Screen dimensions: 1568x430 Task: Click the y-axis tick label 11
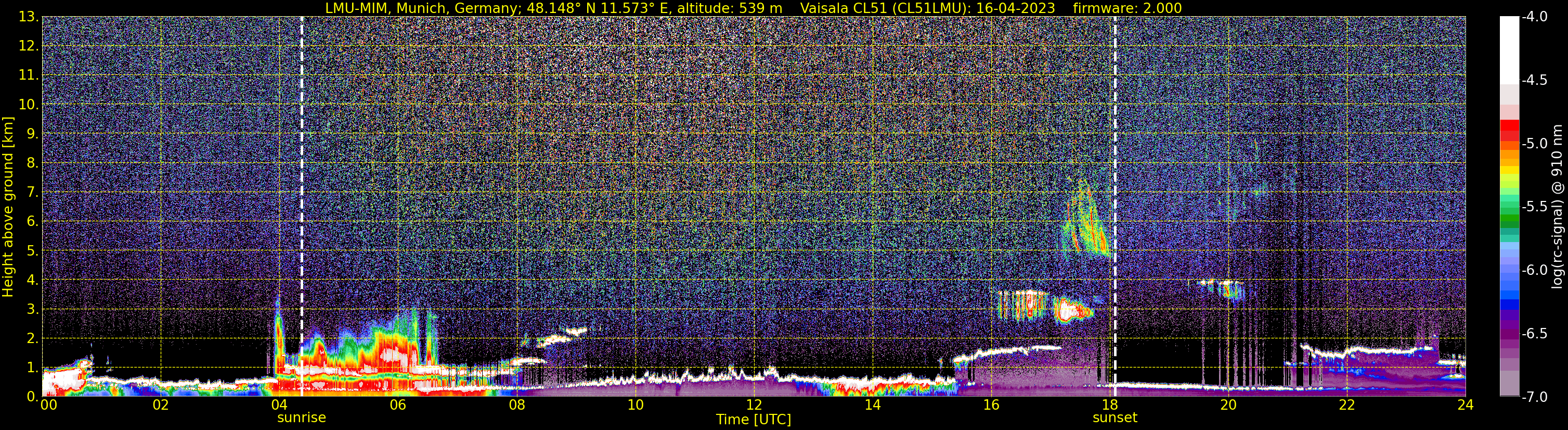(x=28, y=75)
